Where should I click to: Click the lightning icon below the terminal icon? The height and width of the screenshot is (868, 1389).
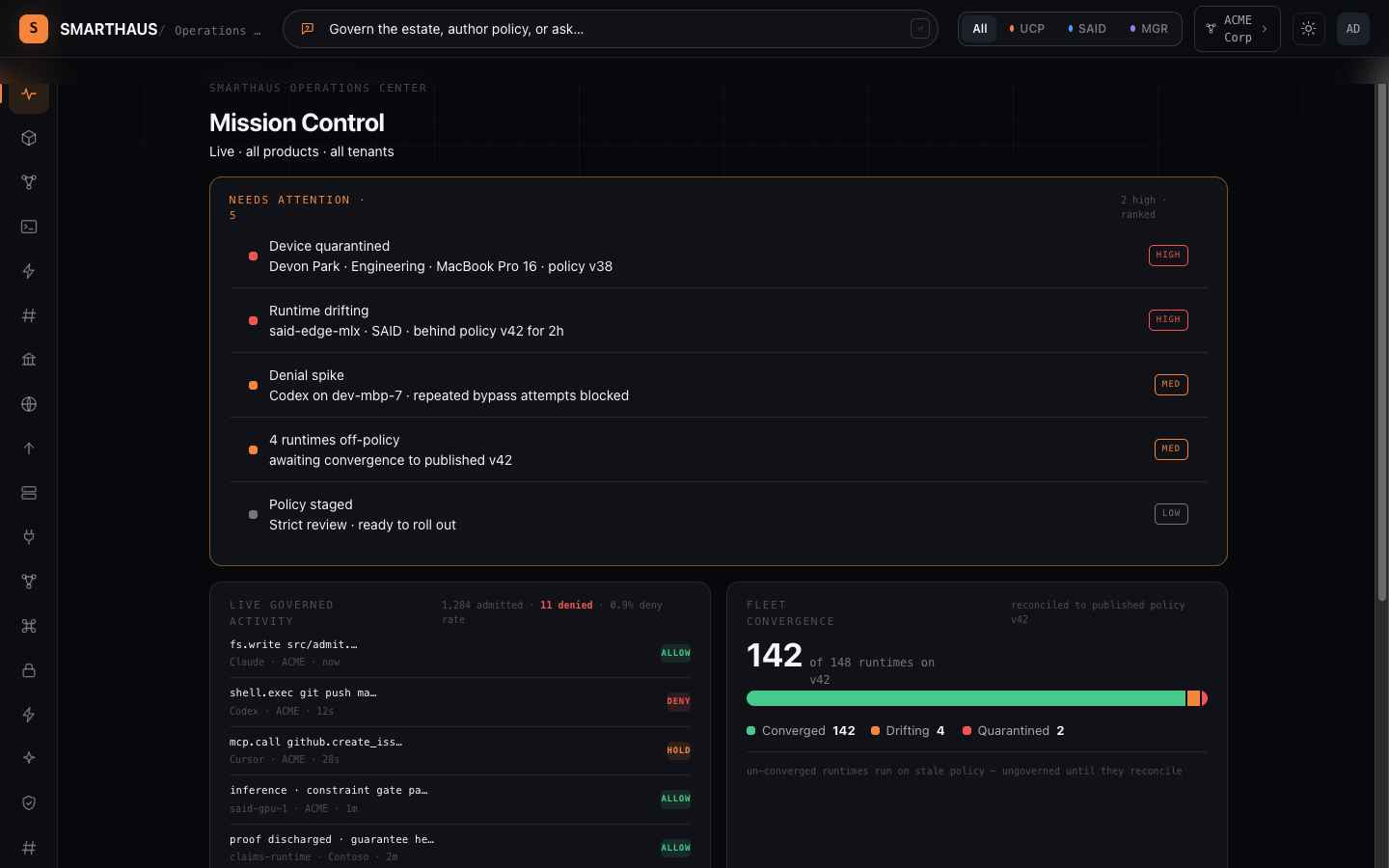(29, 271)
